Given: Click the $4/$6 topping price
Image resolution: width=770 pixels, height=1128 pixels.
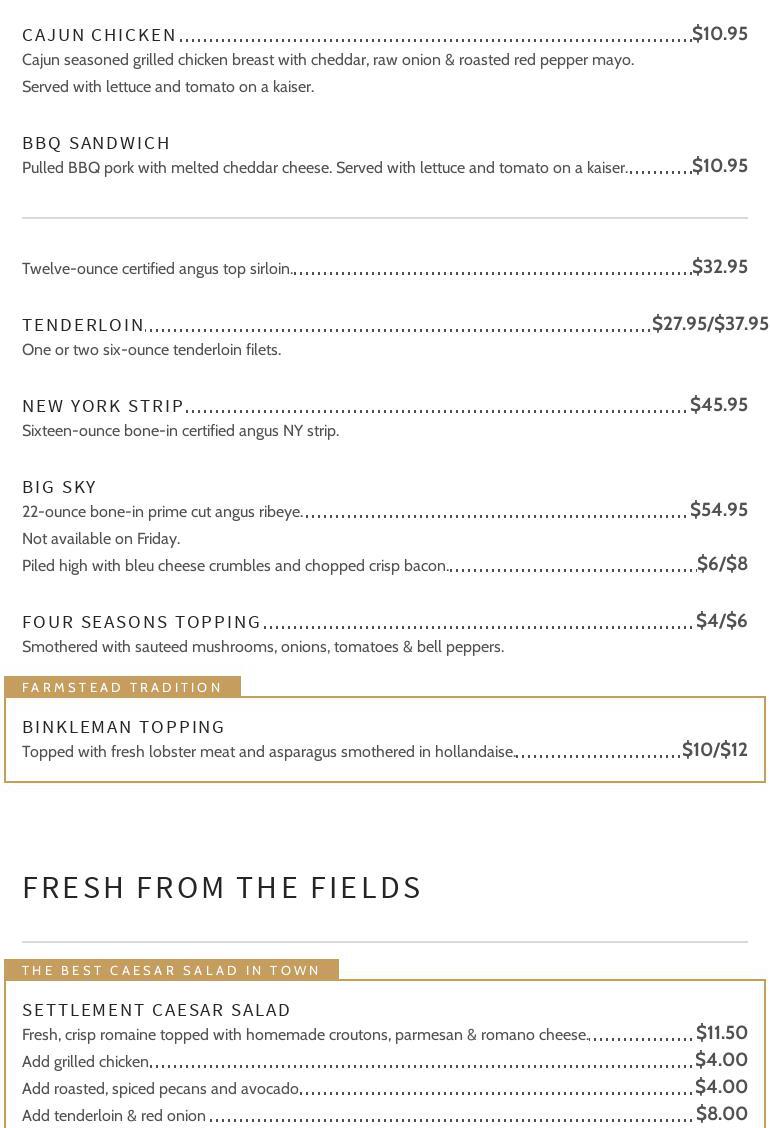Looking at the screenshot, I should (721, 621).
